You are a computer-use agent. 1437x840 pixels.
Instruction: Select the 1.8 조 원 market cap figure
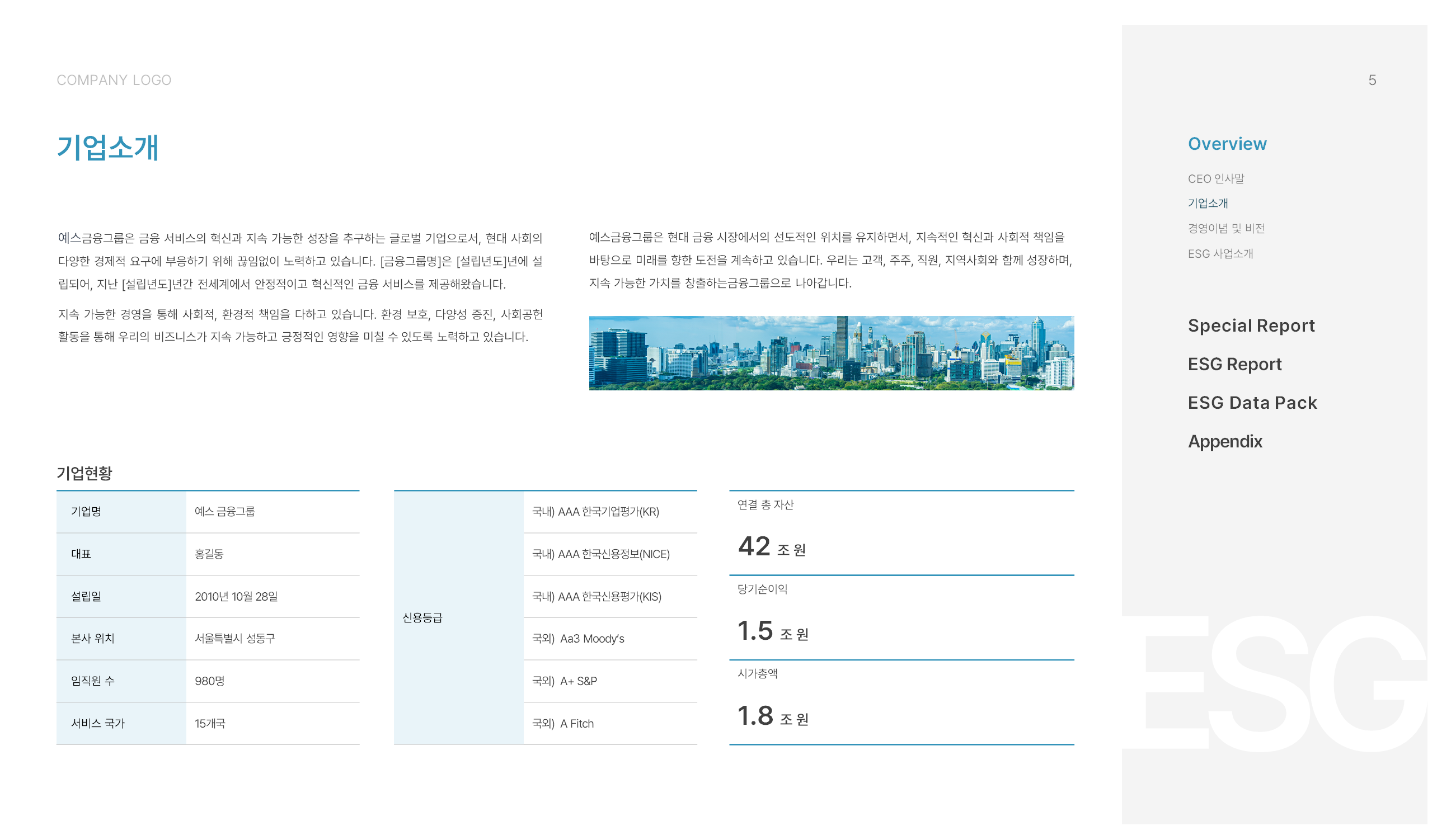pos(773,716)
